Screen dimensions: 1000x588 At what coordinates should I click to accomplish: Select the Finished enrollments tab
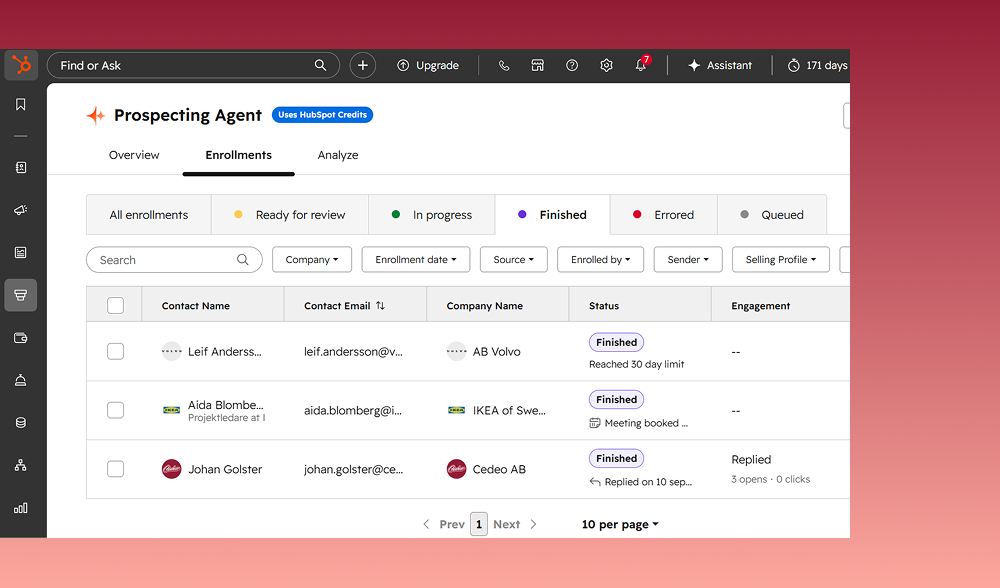coord(552,215)
